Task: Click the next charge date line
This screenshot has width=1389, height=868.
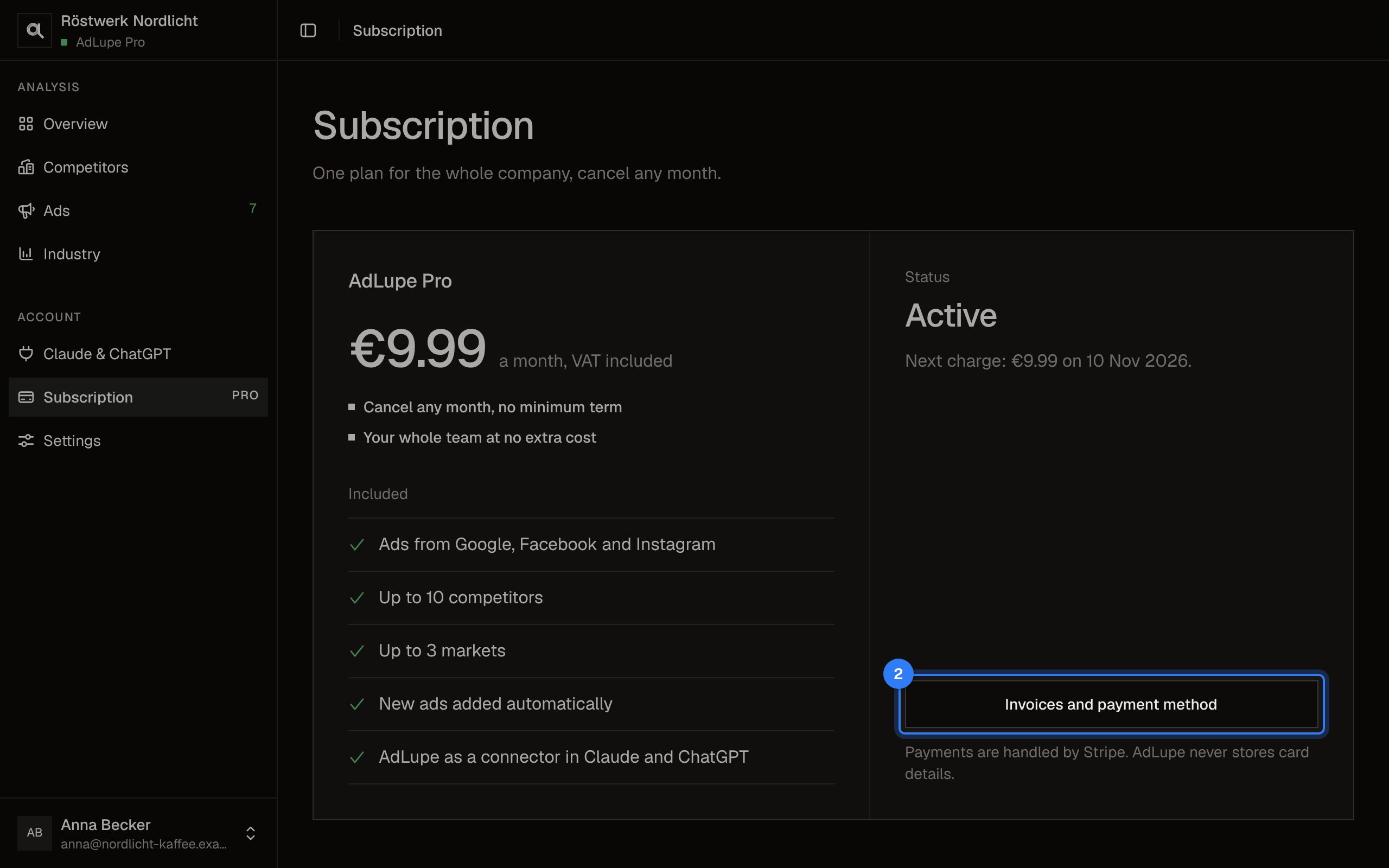Action: tap(1048, 361)
